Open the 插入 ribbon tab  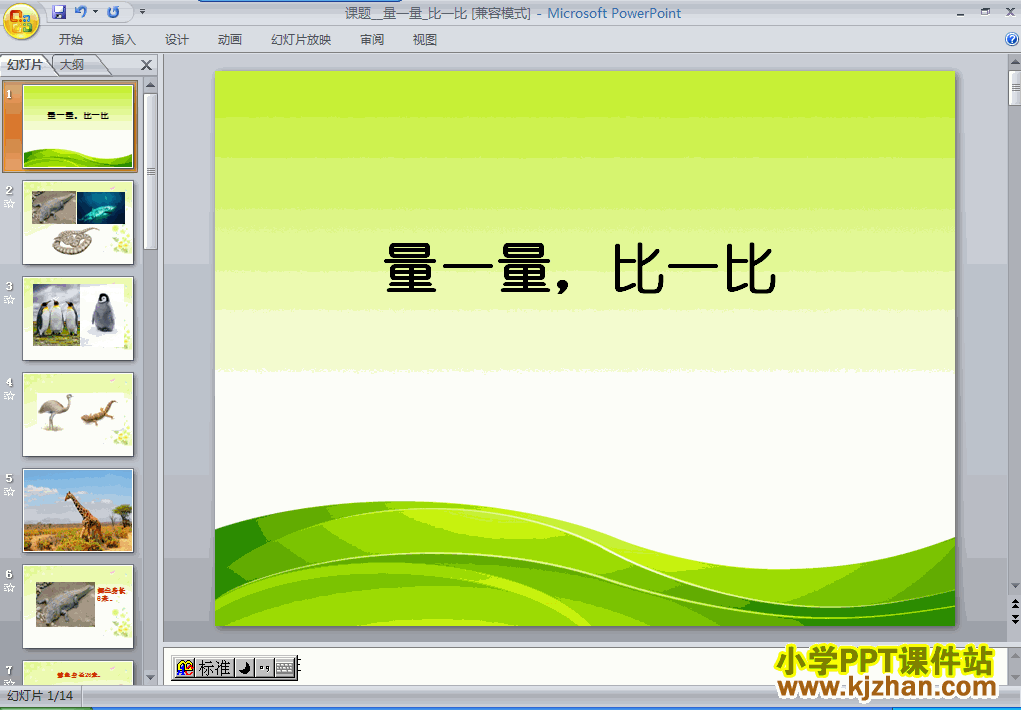coord(124,40)
